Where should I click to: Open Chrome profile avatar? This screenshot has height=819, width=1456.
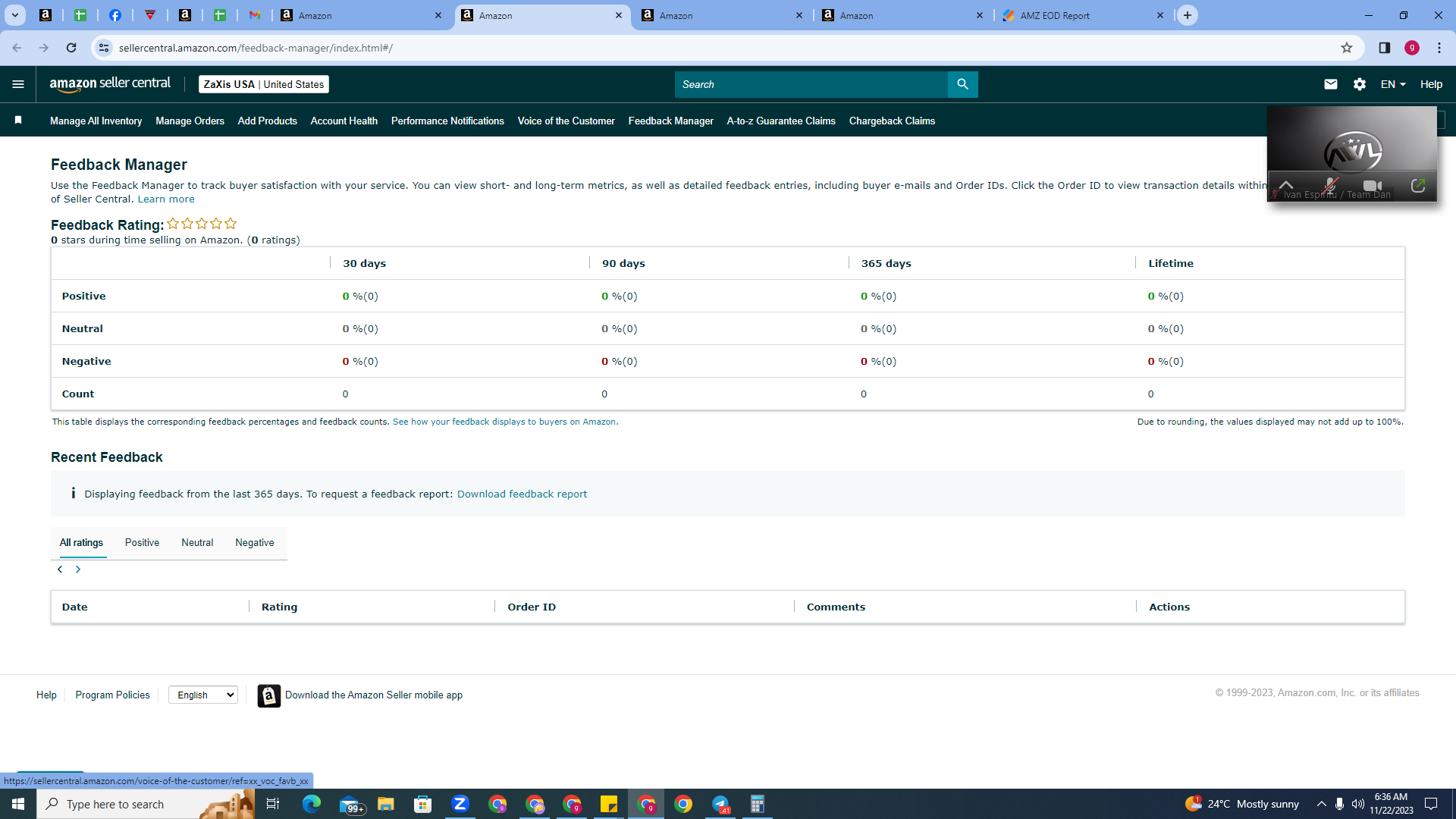(x=1412, y=48)
